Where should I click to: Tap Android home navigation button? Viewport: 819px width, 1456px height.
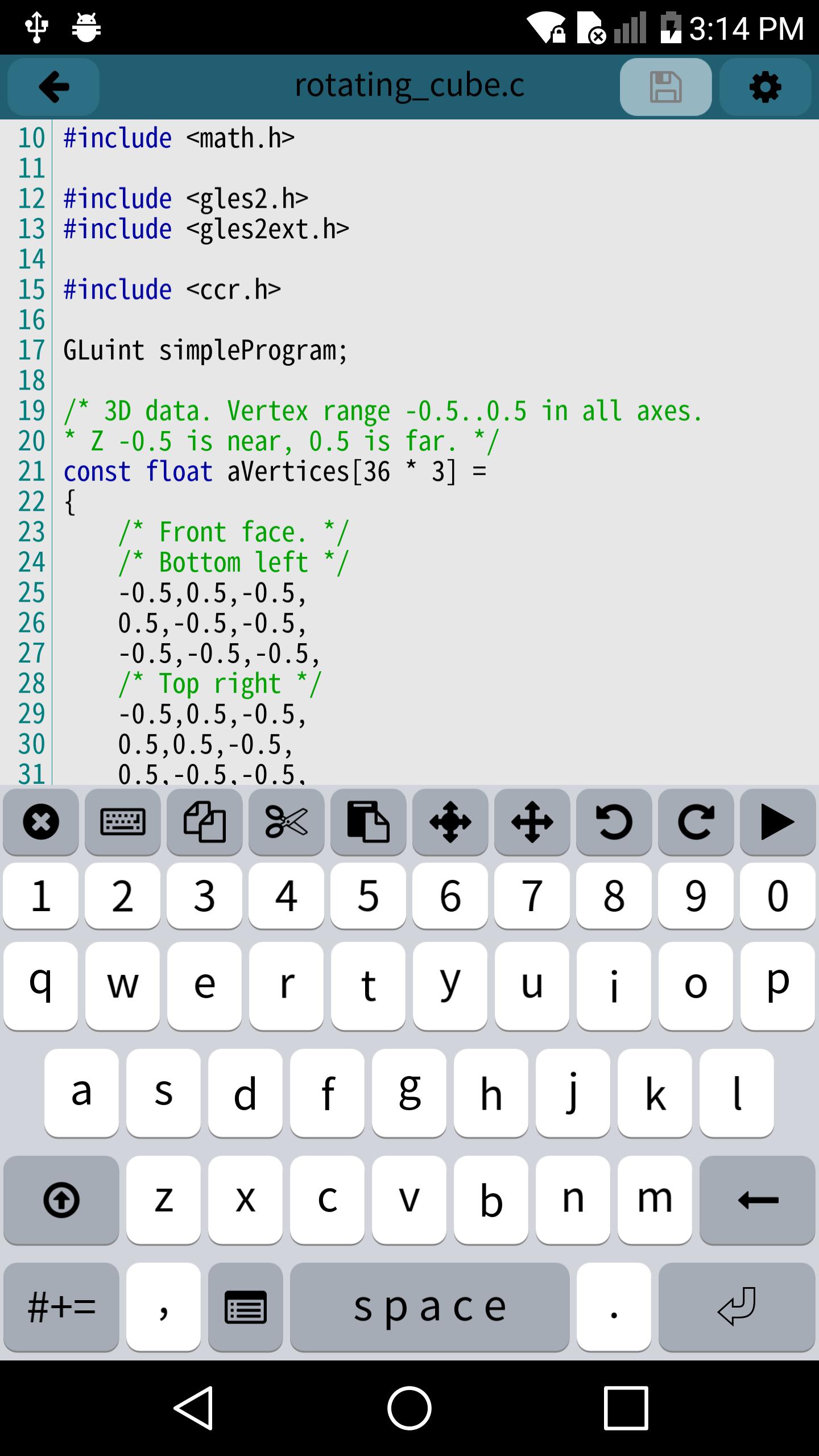point(409,1408)
